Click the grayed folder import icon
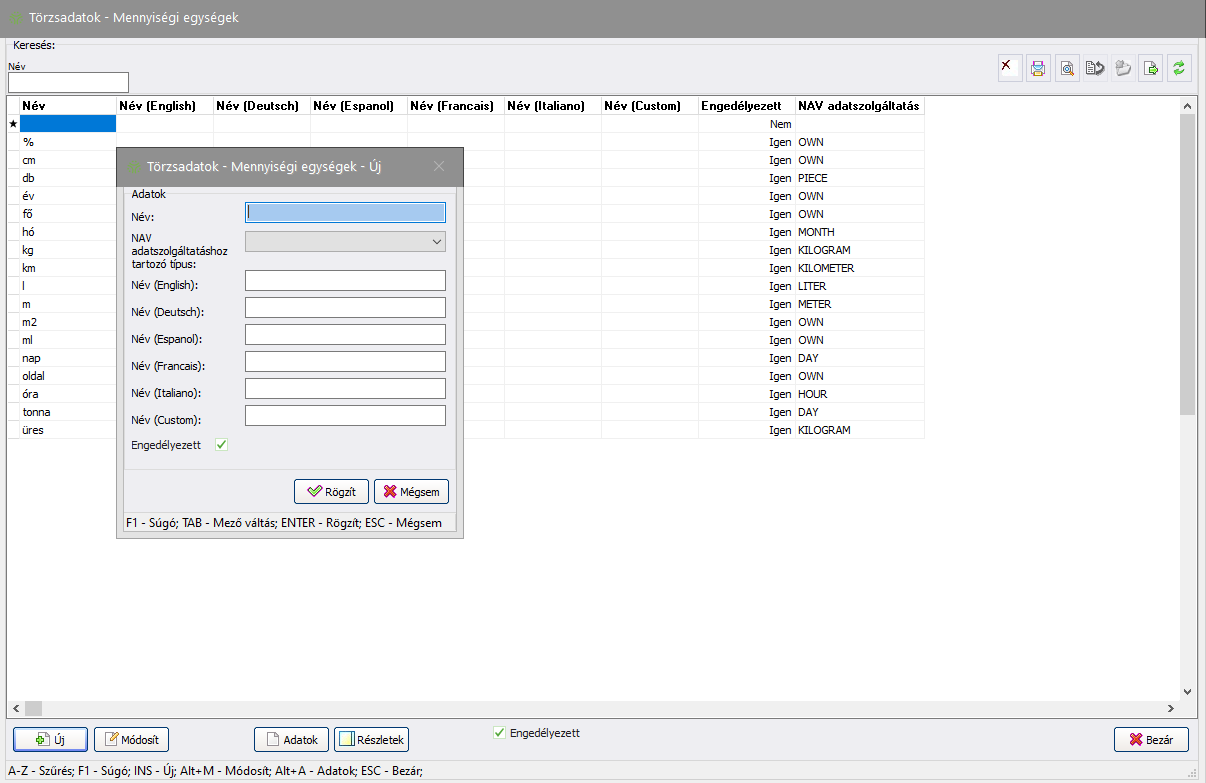 tap(1122, 68)
